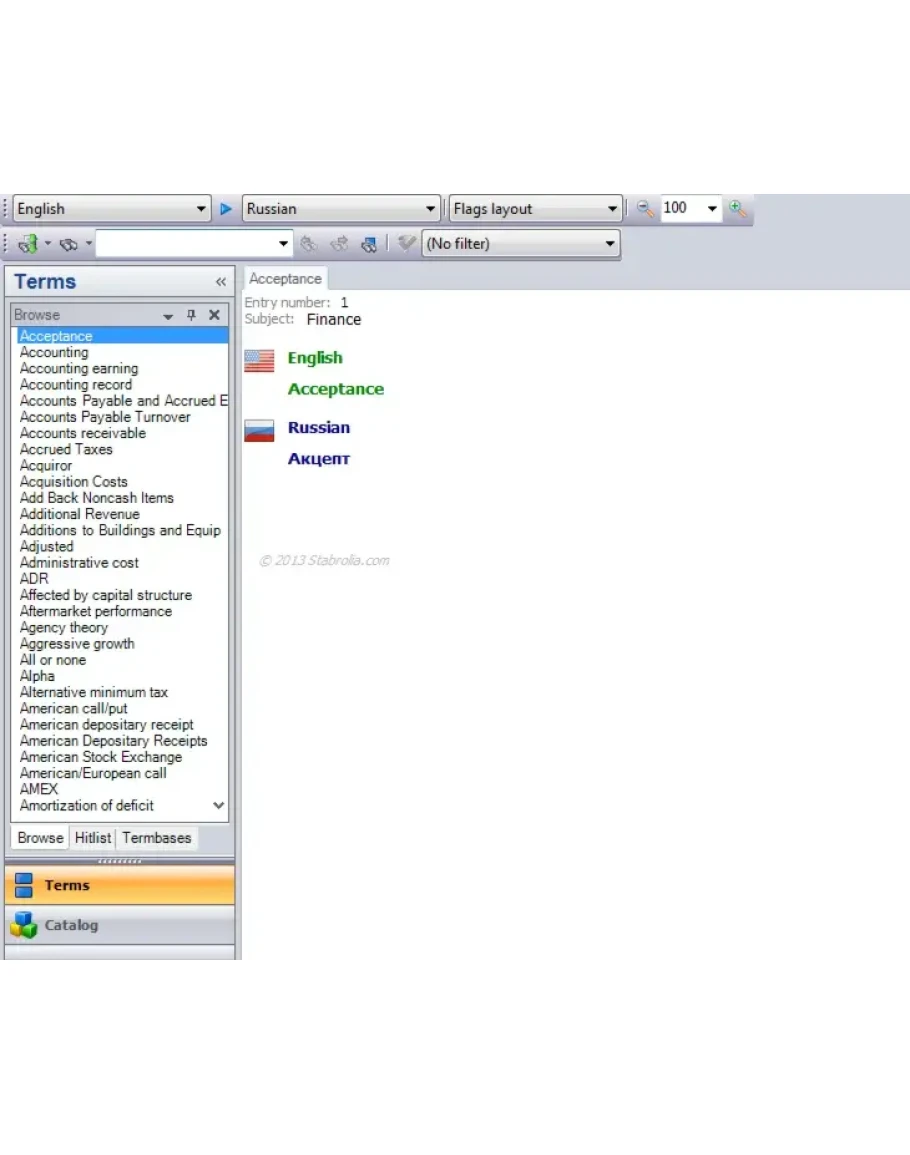Screen dimensions: 910x1155
Task: Click the zoom in magnifier icon
Action: [738, 209]
